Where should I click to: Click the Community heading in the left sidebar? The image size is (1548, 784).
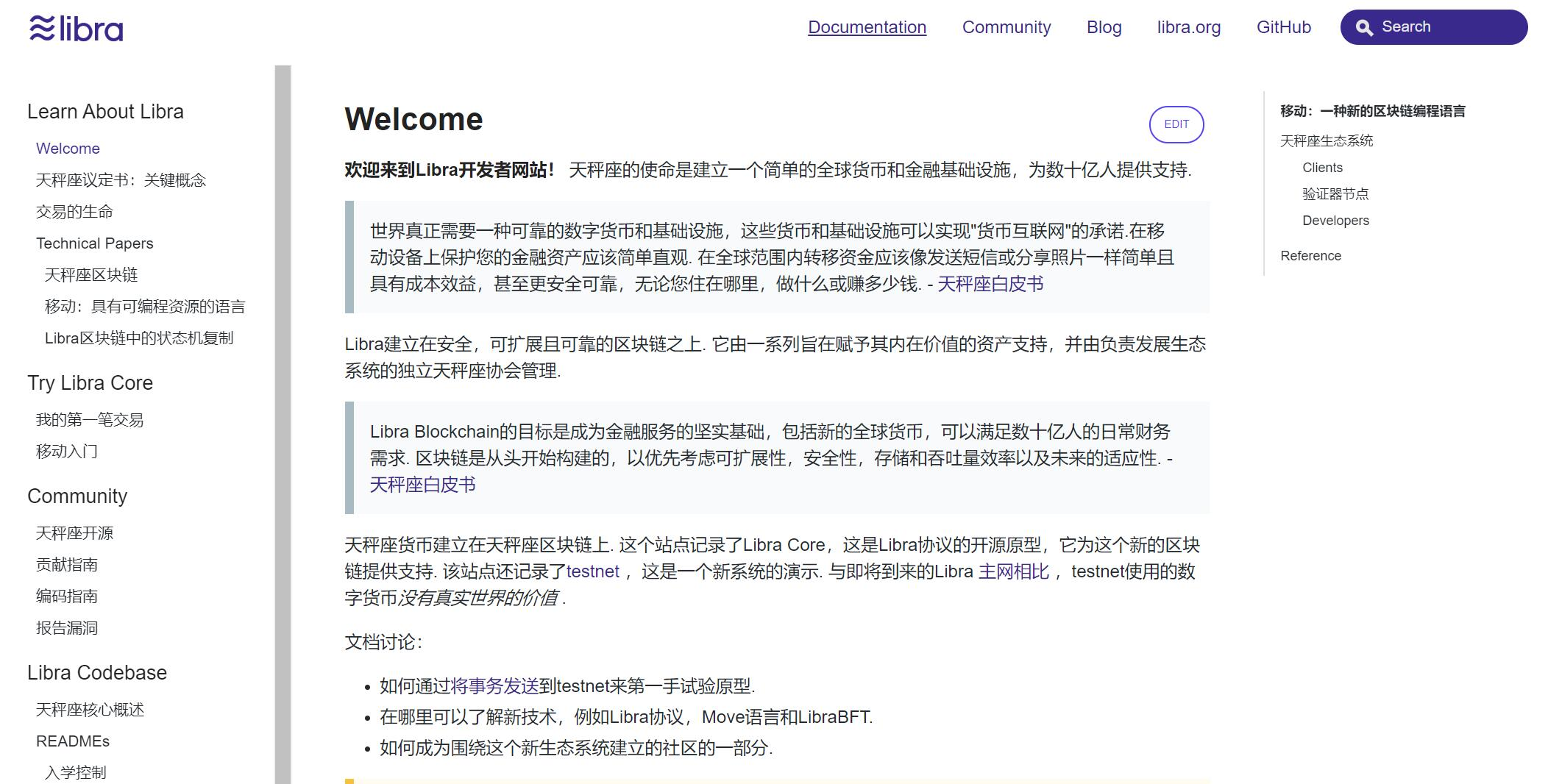coord(77,496)
